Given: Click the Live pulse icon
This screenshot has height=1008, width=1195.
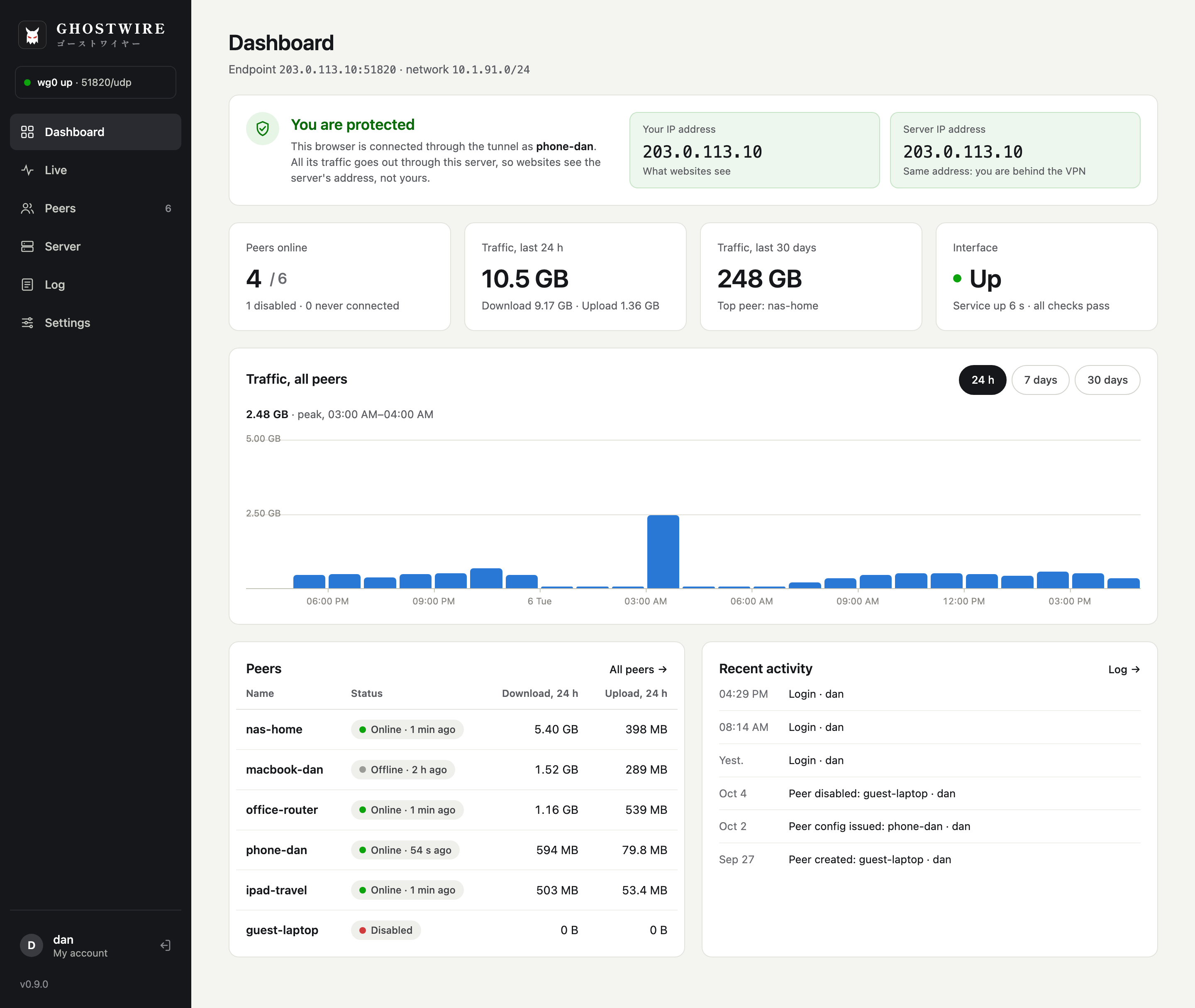Looking at the screenshot, I should [27, 170].
